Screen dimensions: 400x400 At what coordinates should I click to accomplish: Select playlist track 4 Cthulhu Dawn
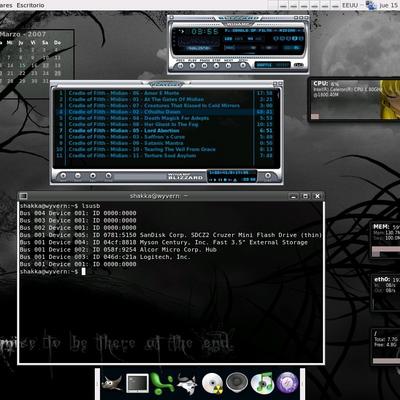point(165,112)
